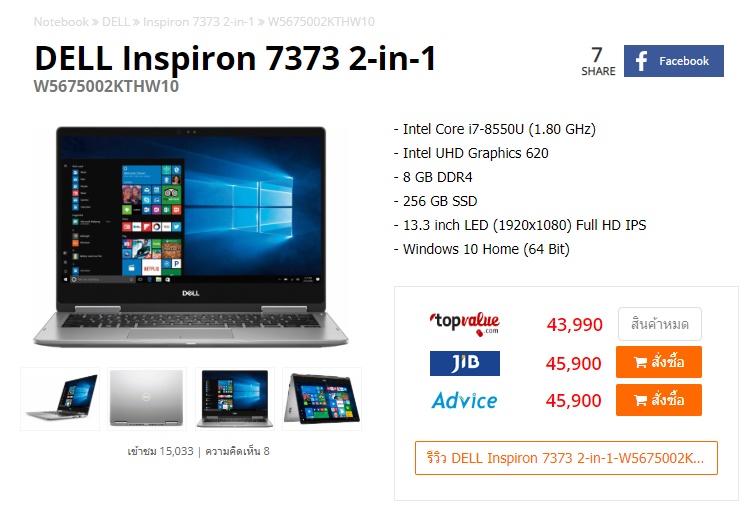
Task: Open the Notebook breadcrumb link
Action: [x=61, y=22]
